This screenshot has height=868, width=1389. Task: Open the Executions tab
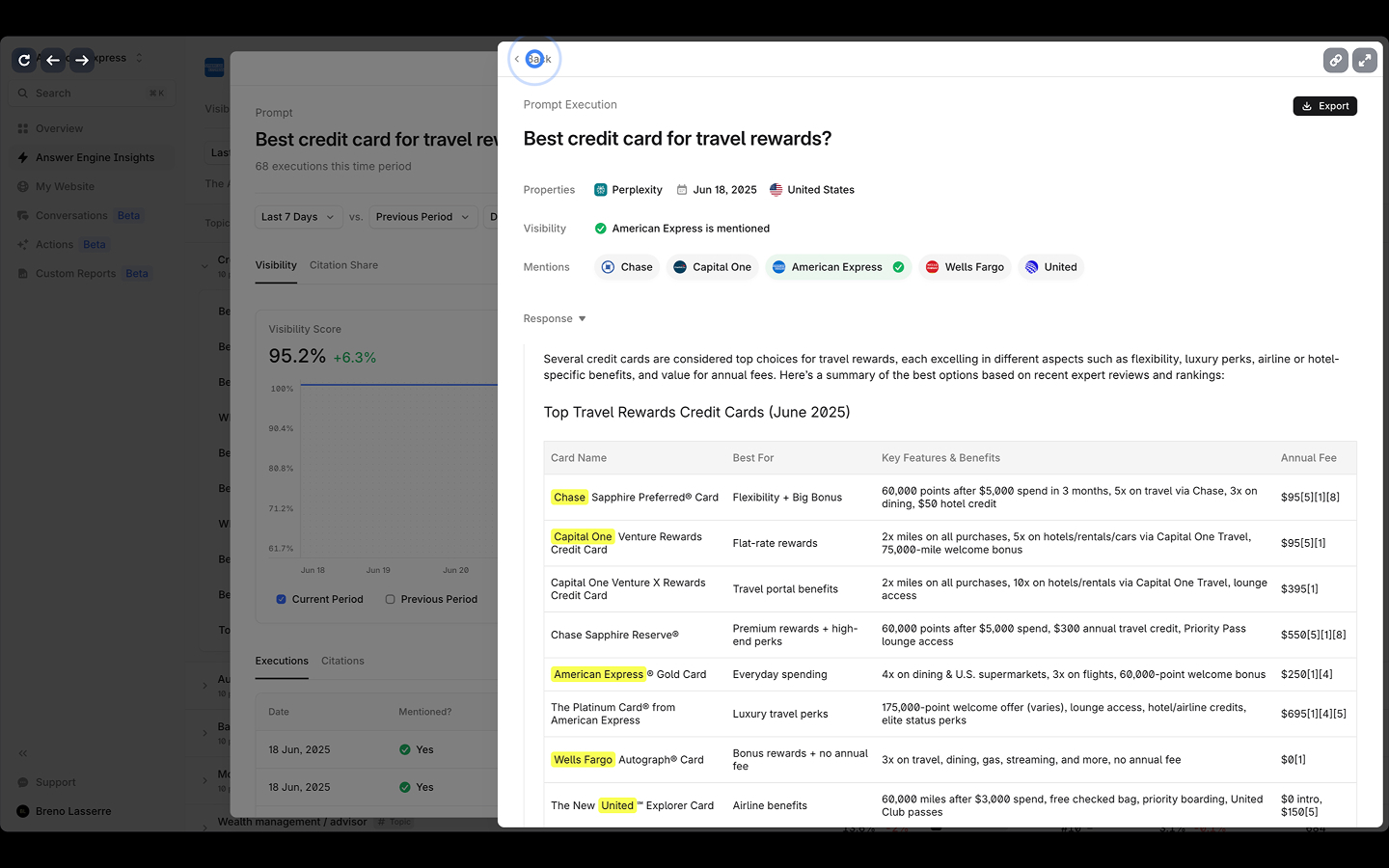[282, 661]
